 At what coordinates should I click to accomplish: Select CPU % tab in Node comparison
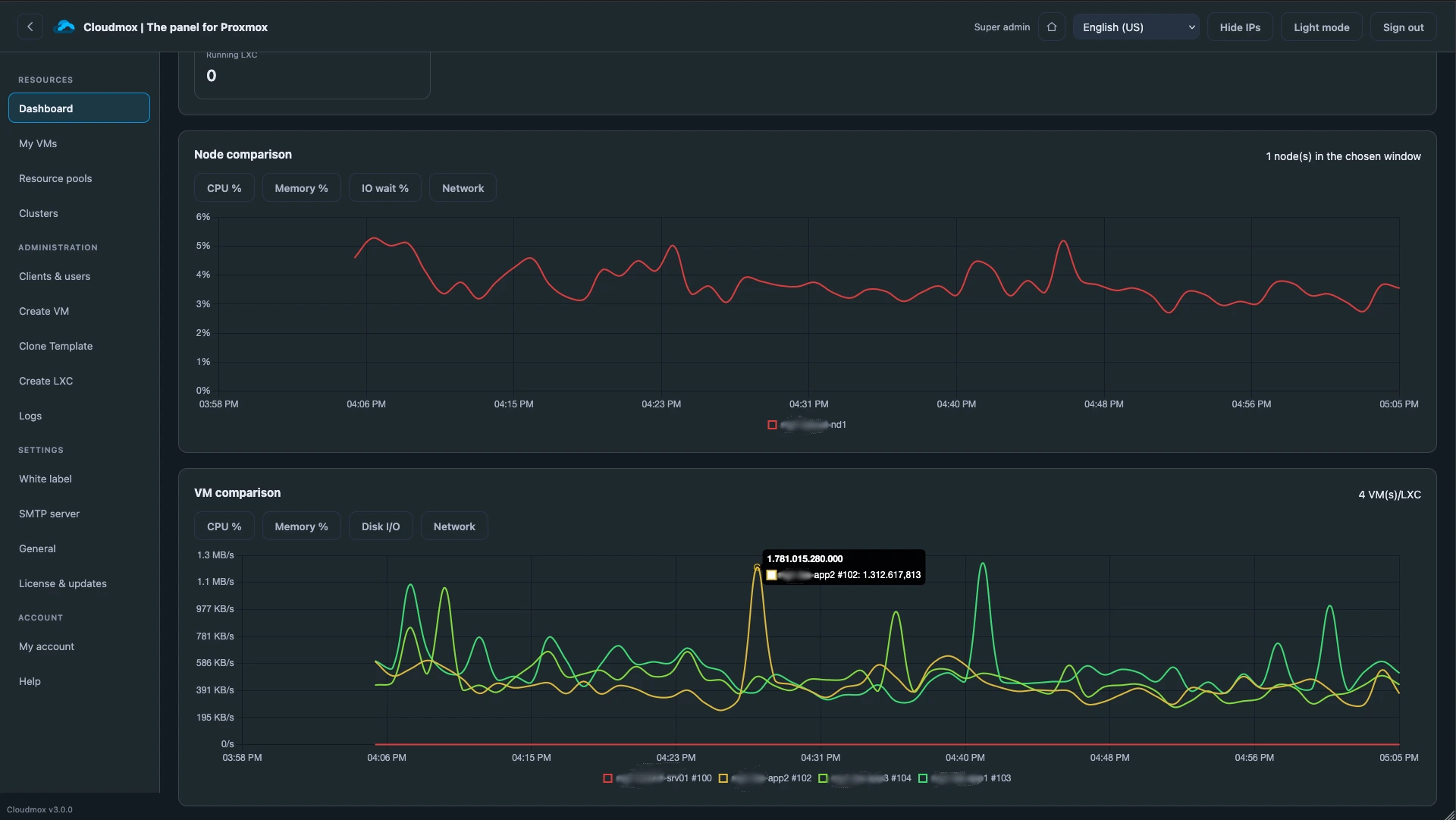[224, 188]
